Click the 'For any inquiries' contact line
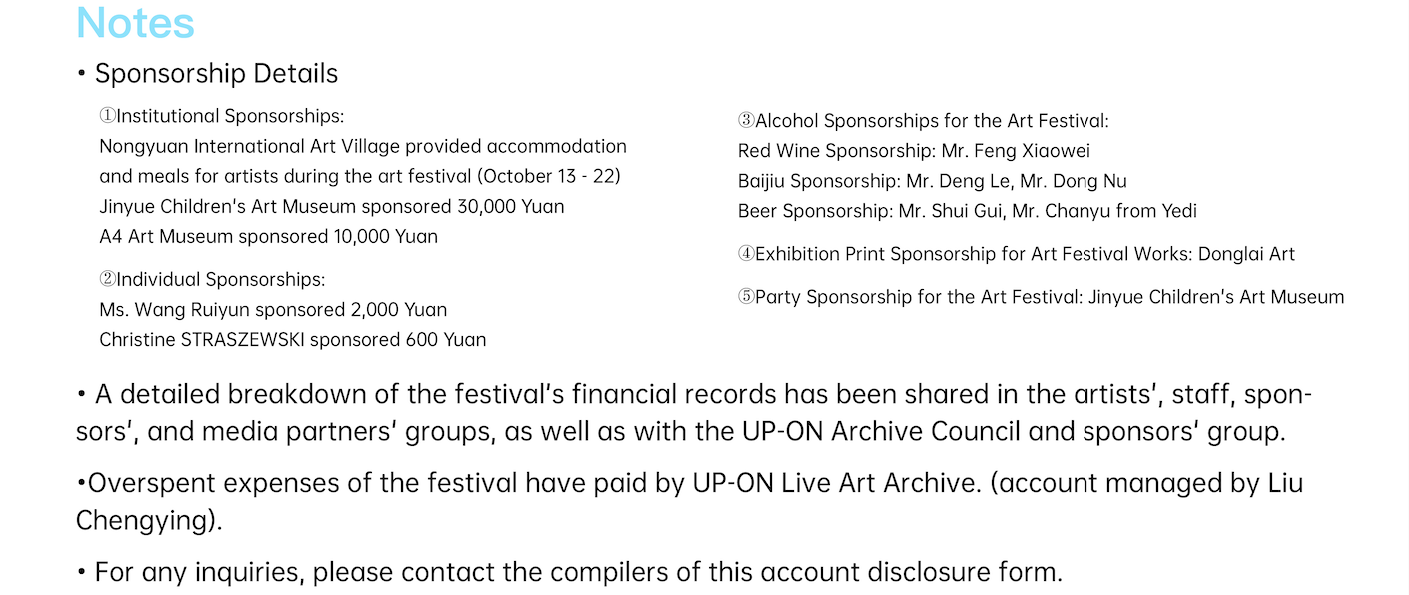The width and height of the screenshot is (1409, 595). pyautogui.click(x=570, y=573)
